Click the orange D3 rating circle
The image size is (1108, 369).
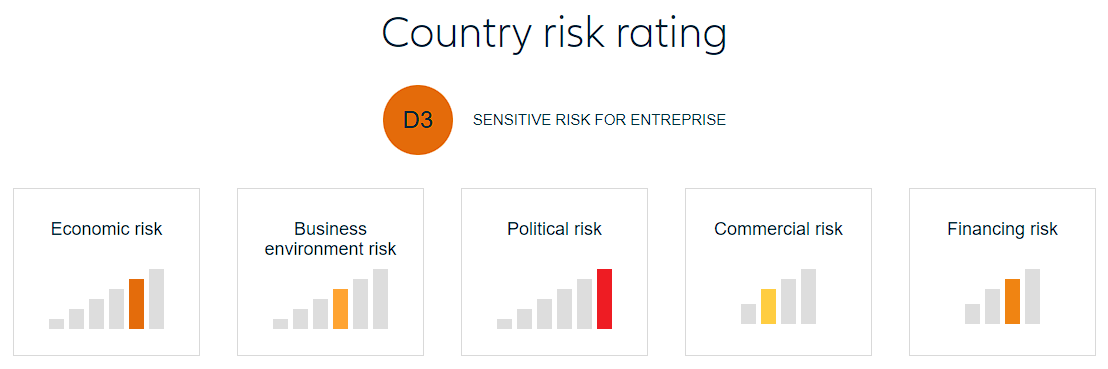click(x=418, y=120)
